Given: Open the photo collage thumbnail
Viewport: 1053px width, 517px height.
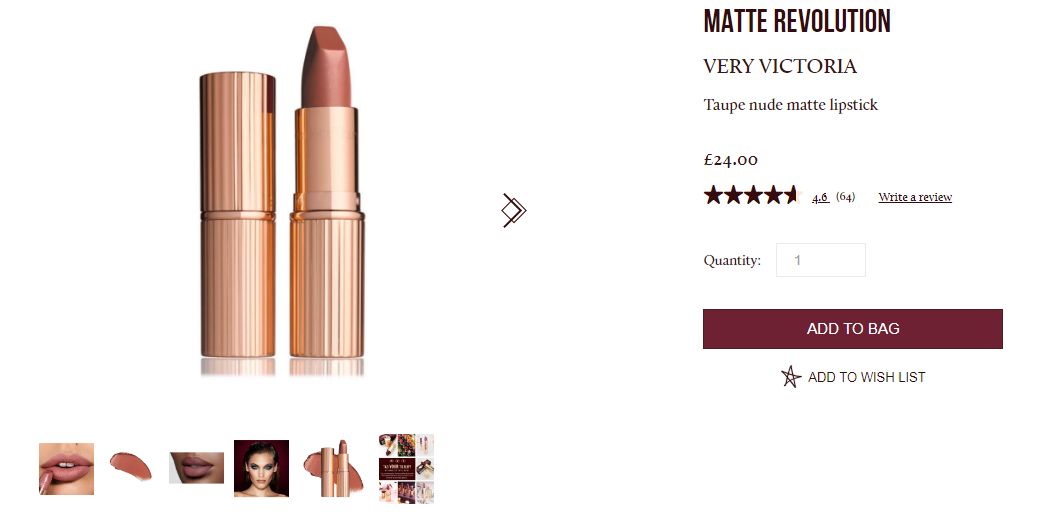Looking at the screenshot, I should (406, 468).
